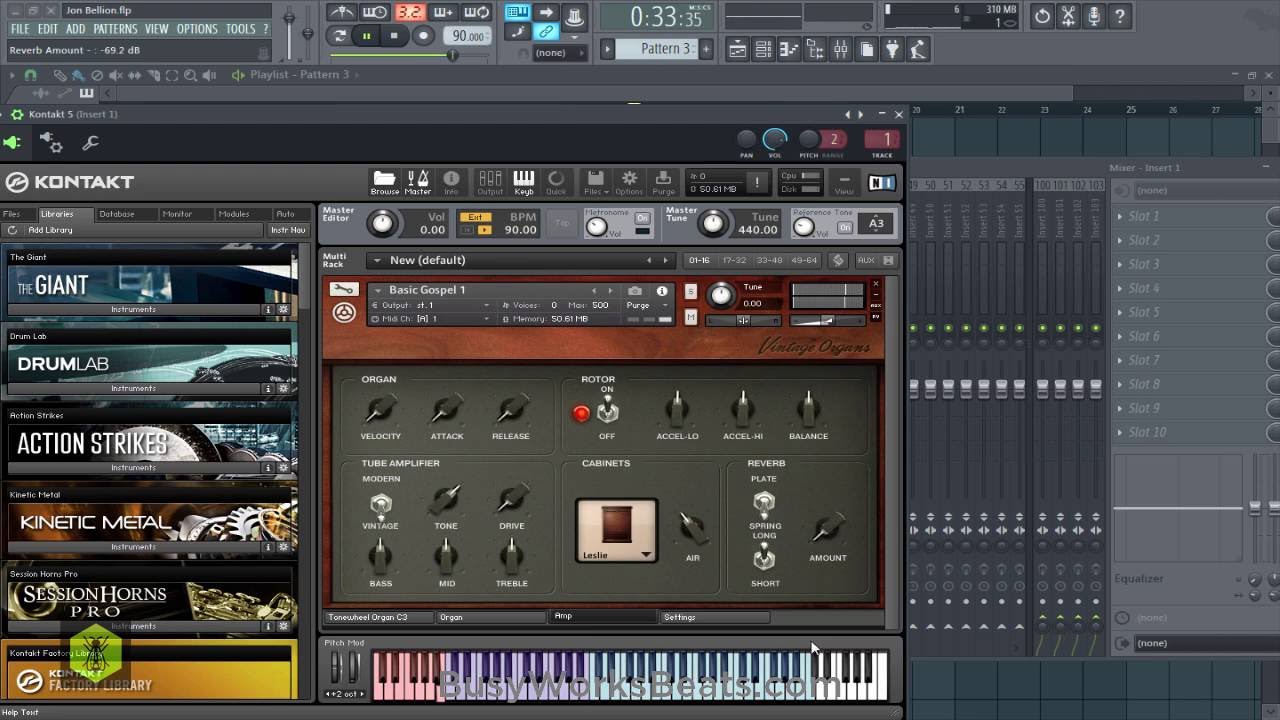The image size is (1280, 720).
Task: Adjust FL Studio main volume slider
Action: (x=290, y=20)
